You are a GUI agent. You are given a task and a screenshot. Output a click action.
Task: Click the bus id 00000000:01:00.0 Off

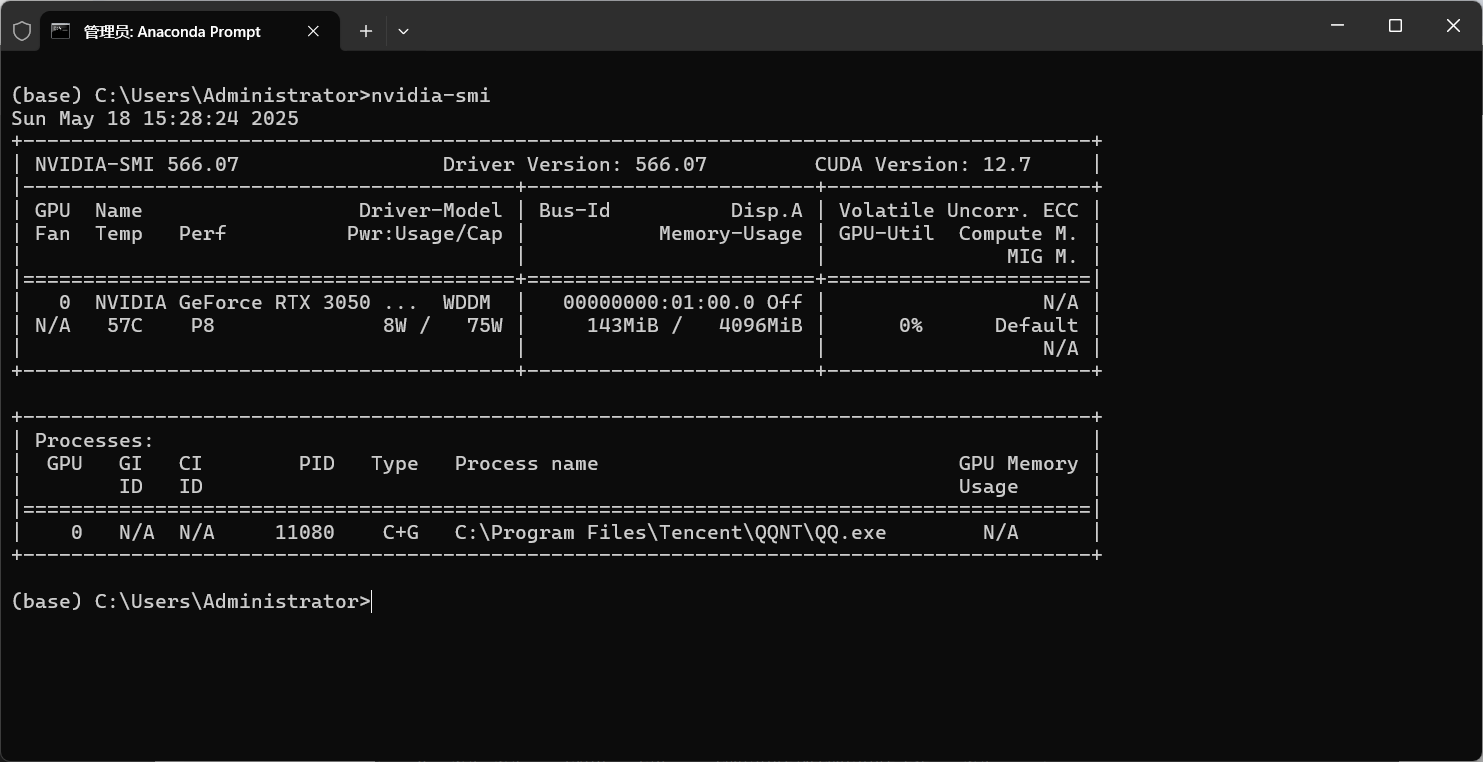coord(683,302)
